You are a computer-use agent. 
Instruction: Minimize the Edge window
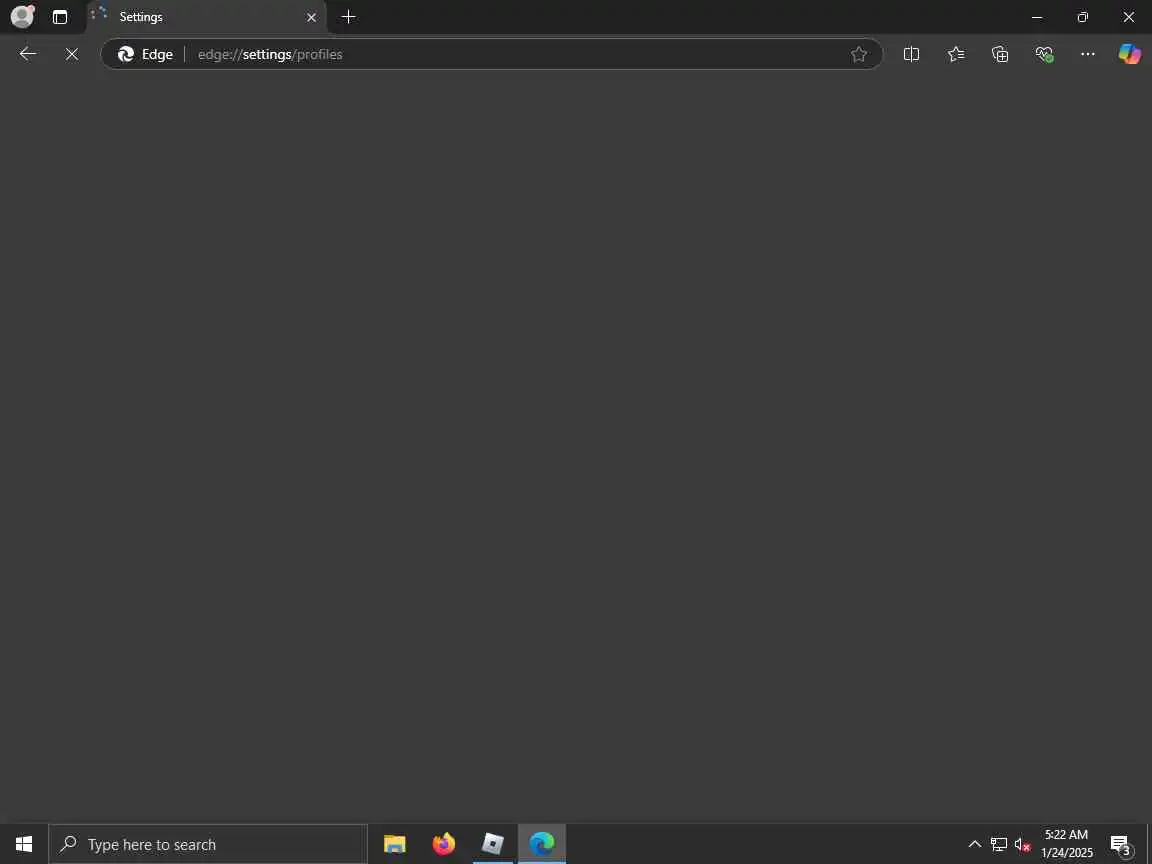(x=1037, y=17)
